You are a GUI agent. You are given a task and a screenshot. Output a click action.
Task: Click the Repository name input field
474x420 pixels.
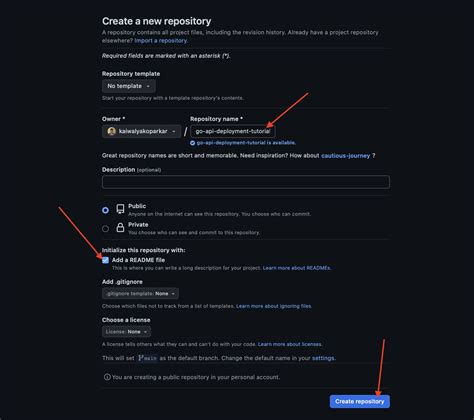(233, 131)
